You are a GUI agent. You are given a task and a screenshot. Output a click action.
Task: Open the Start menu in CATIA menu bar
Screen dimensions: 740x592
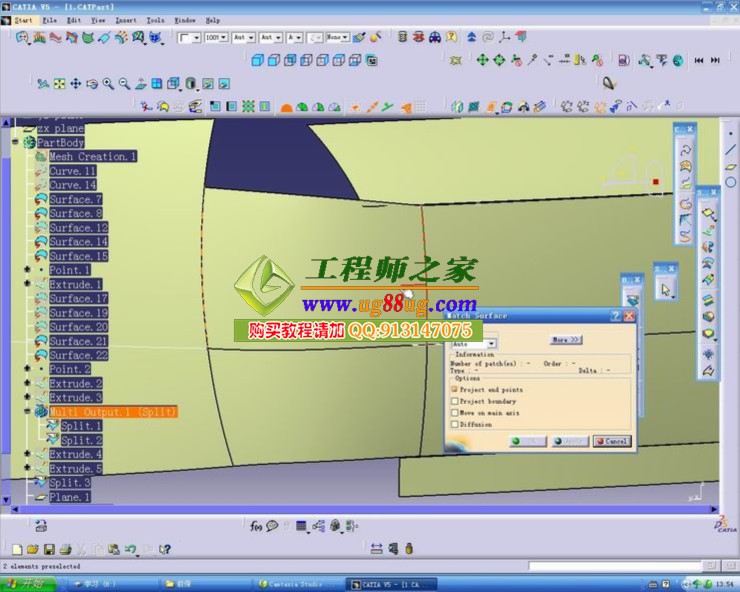pyautogui.click(x=23, y=20)
